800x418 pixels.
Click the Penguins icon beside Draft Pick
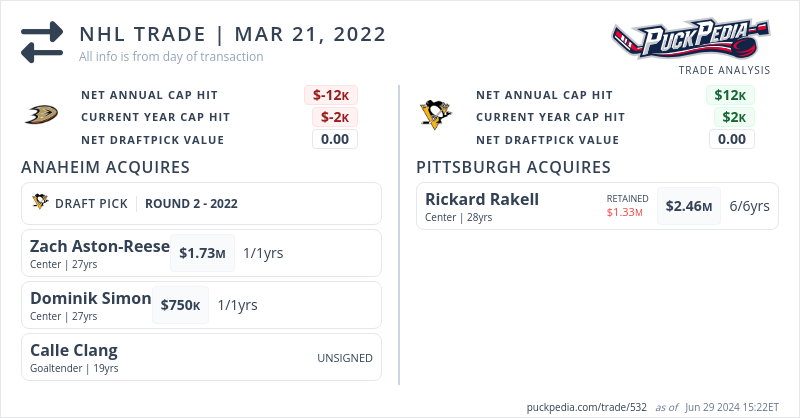click(41, 203)
